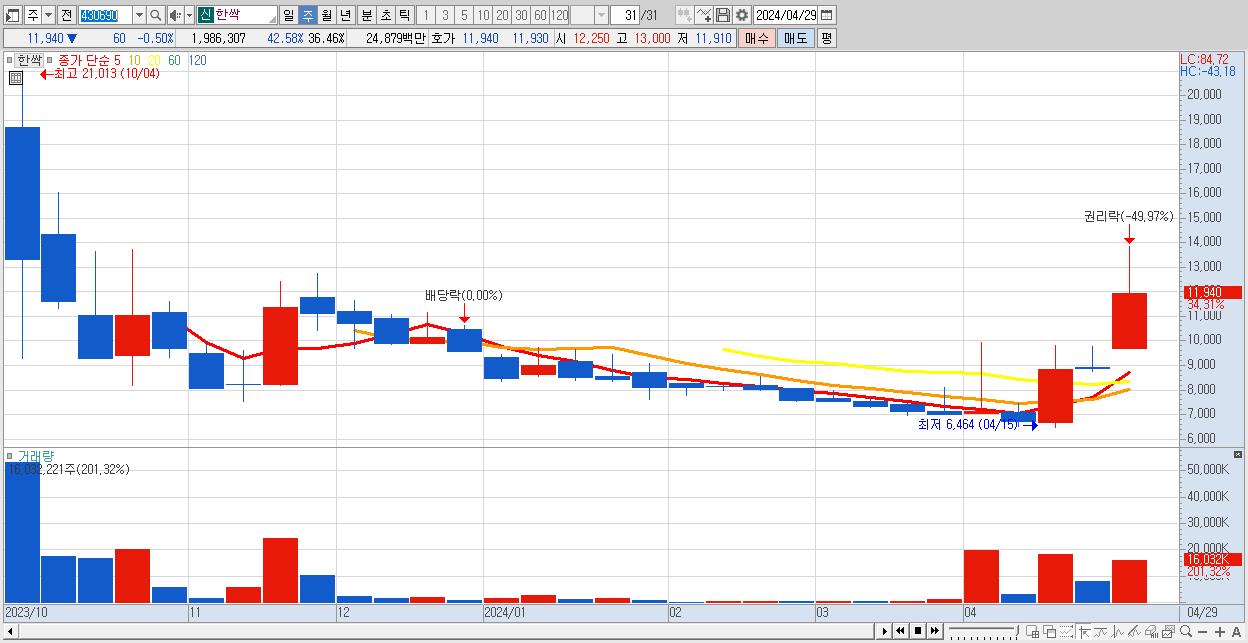1248x643 pixels.
Task: Click the overlapping windows icon in bottom toolbar
Action: tap(1049, 632)
